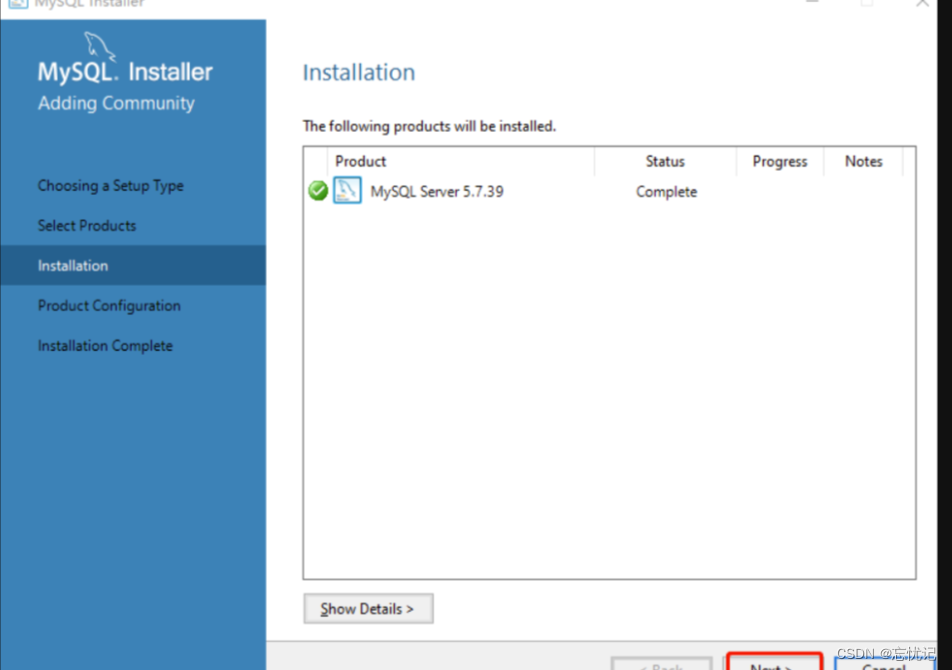The image size is (952, 670).
Task: Click the MySQL dolphin logo
Action: [99, 47]
